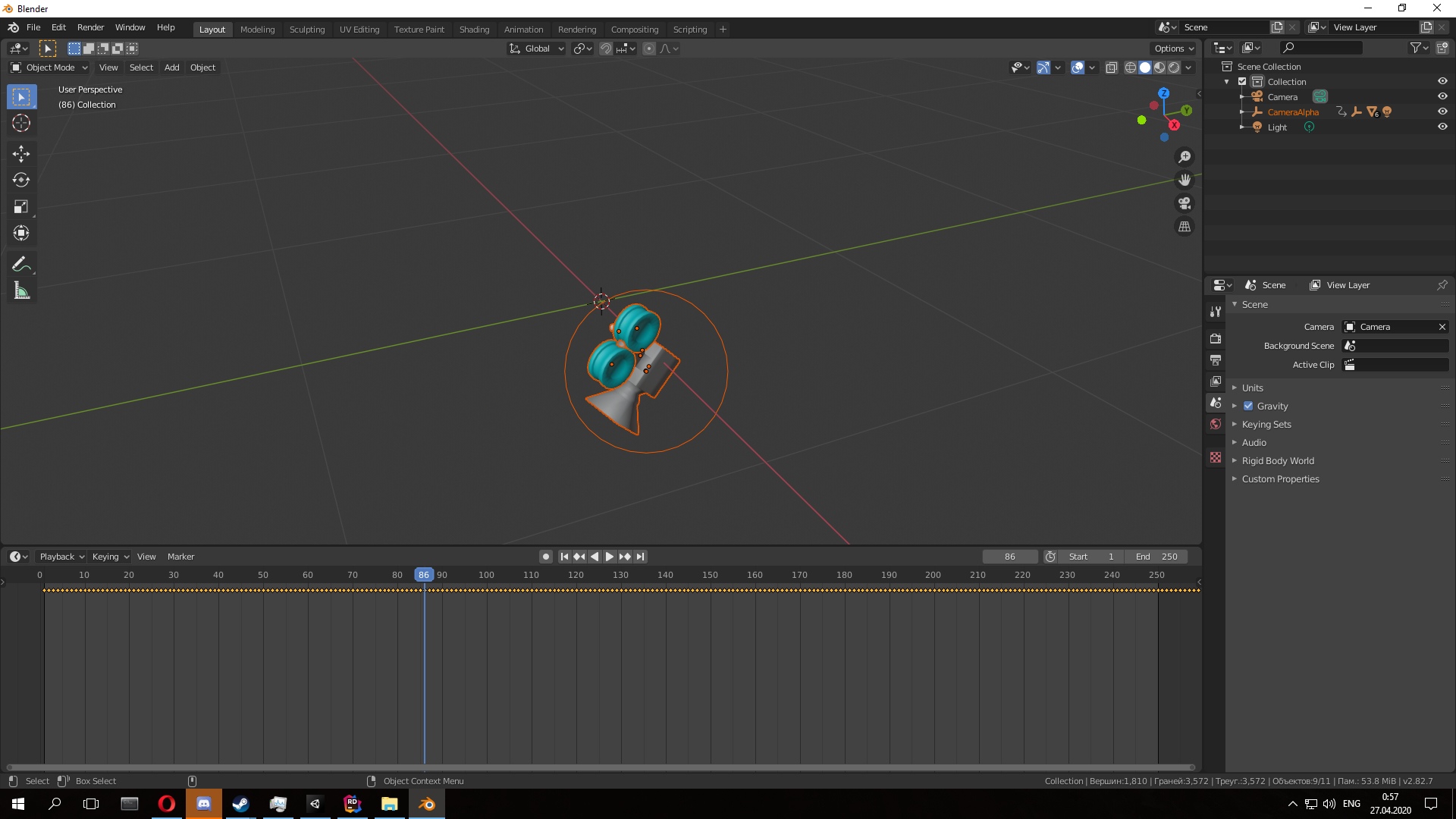Toggle viewport overlays

(x=1078, y=67)
